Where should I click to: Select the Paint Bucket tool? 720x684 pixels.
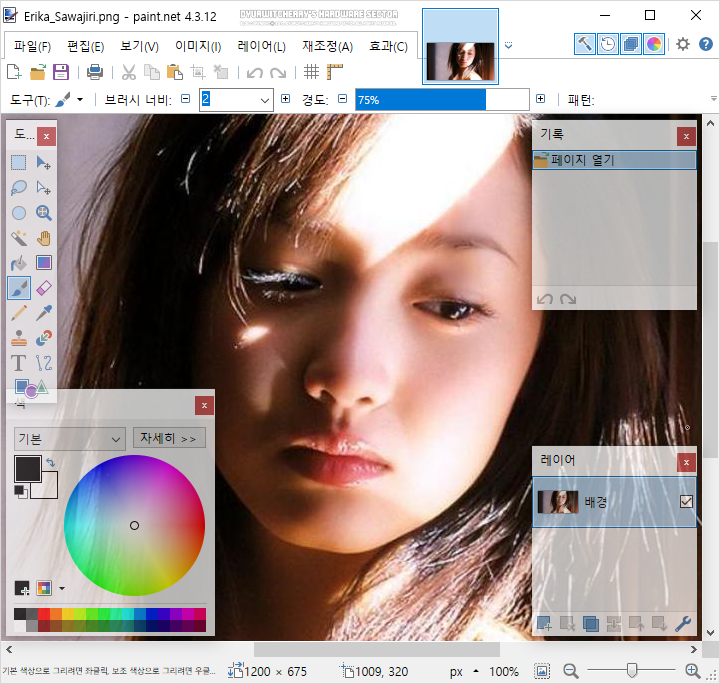click(x=19, y=263)
